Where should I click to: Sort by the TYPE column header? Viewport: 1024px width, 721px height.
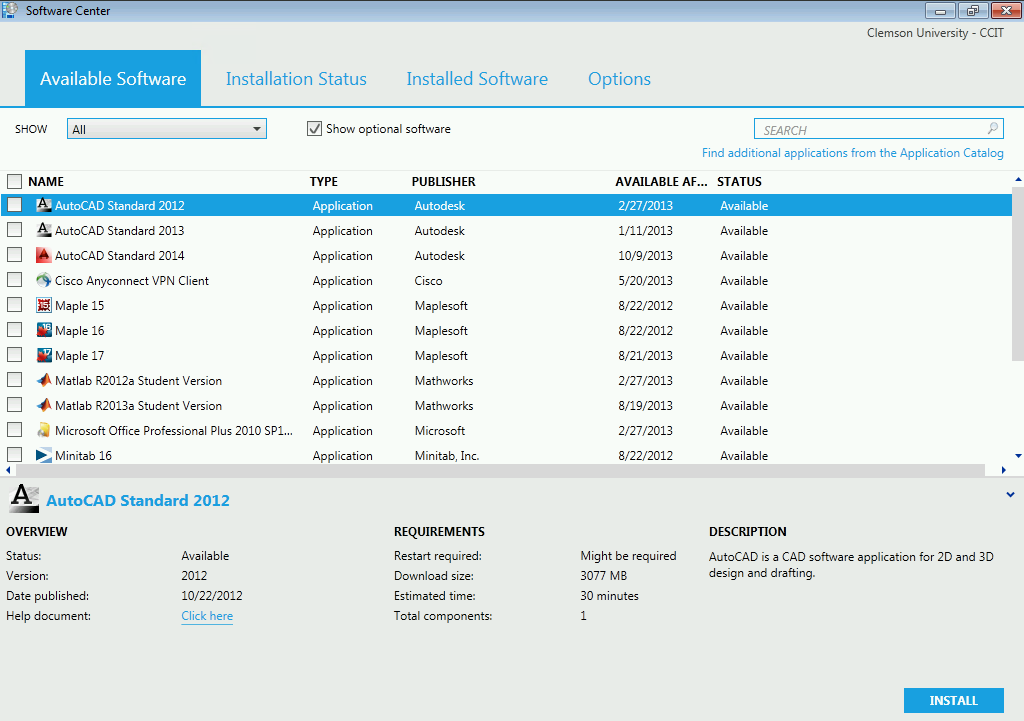pos(324,182)
